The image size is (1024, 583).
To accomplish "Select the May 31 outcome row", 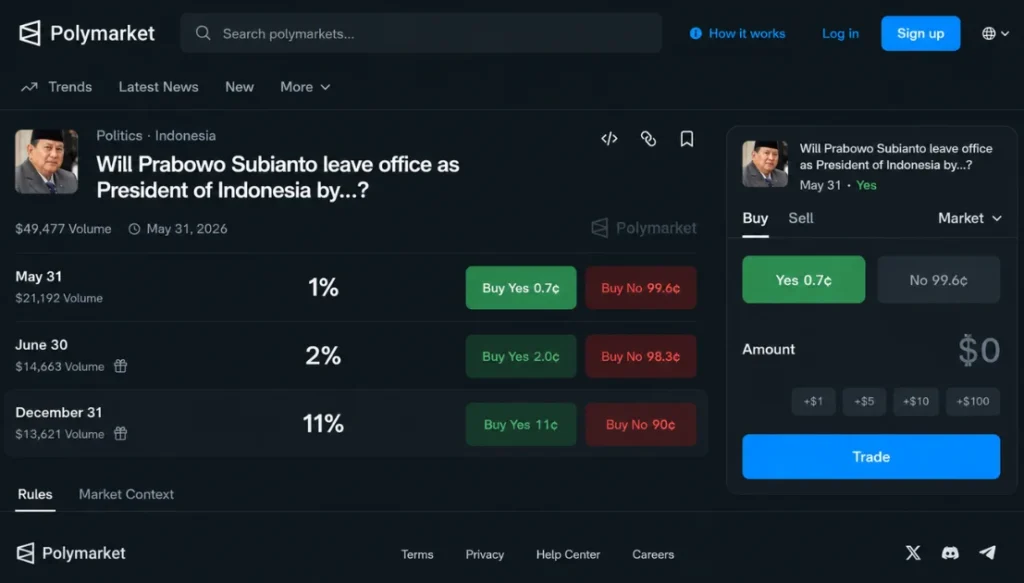I will 356,287.
